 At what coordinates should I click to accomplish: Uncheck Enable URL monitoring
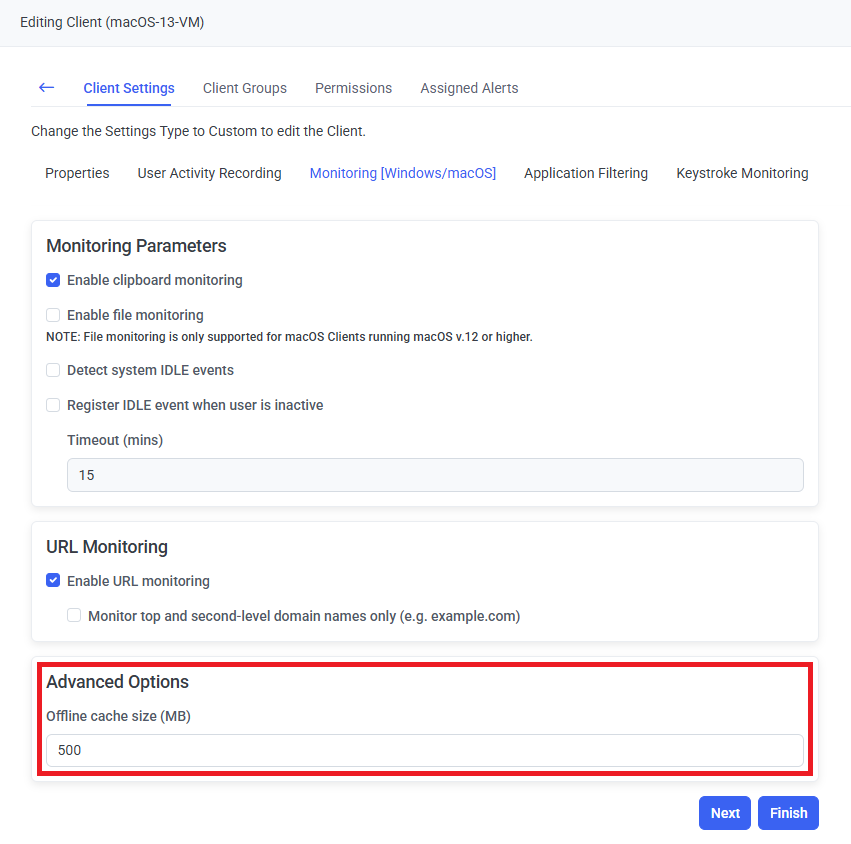54,581
